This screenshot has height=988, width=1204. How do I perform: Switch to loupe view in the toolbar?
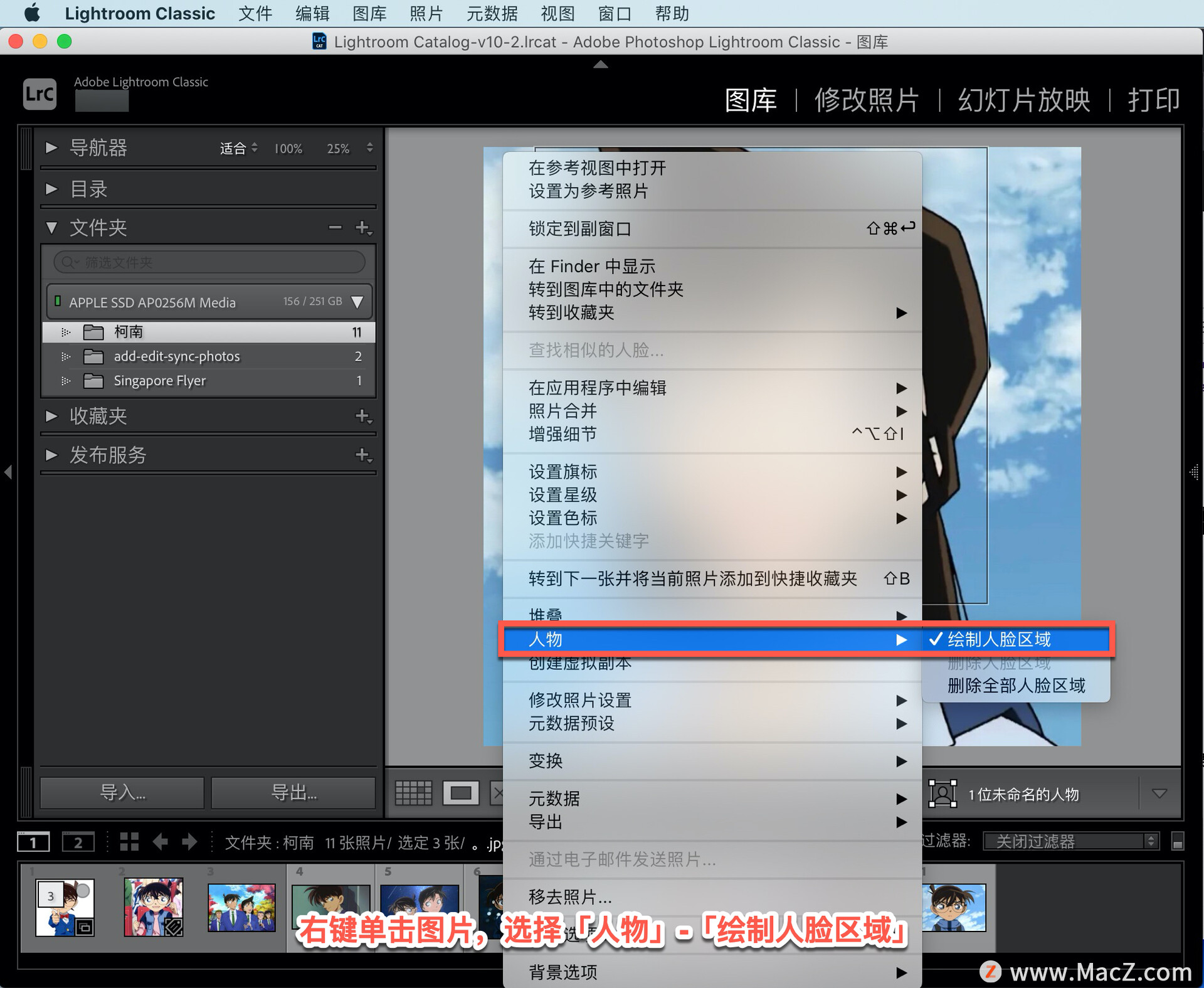click(461, 793)
